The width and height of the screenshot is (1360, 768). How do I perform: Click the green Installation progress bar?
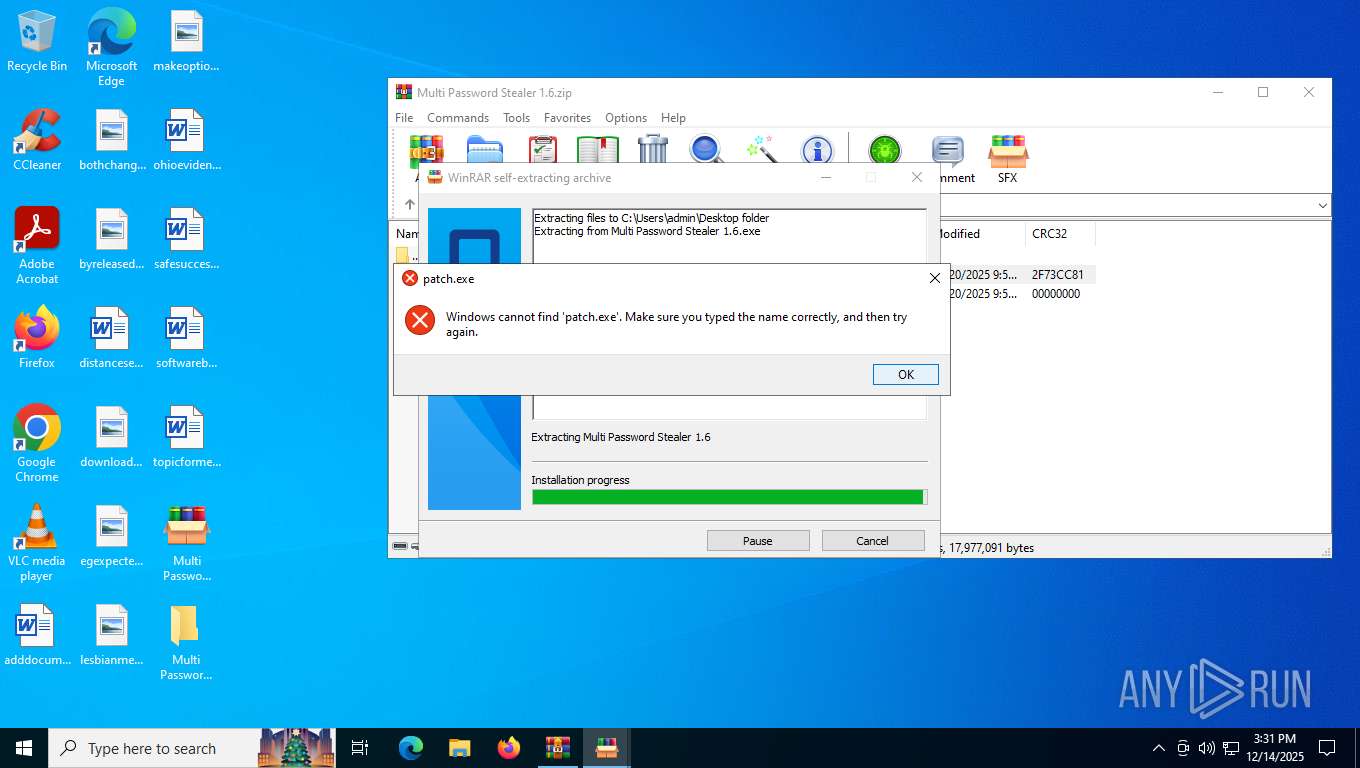tap(729, 497)
